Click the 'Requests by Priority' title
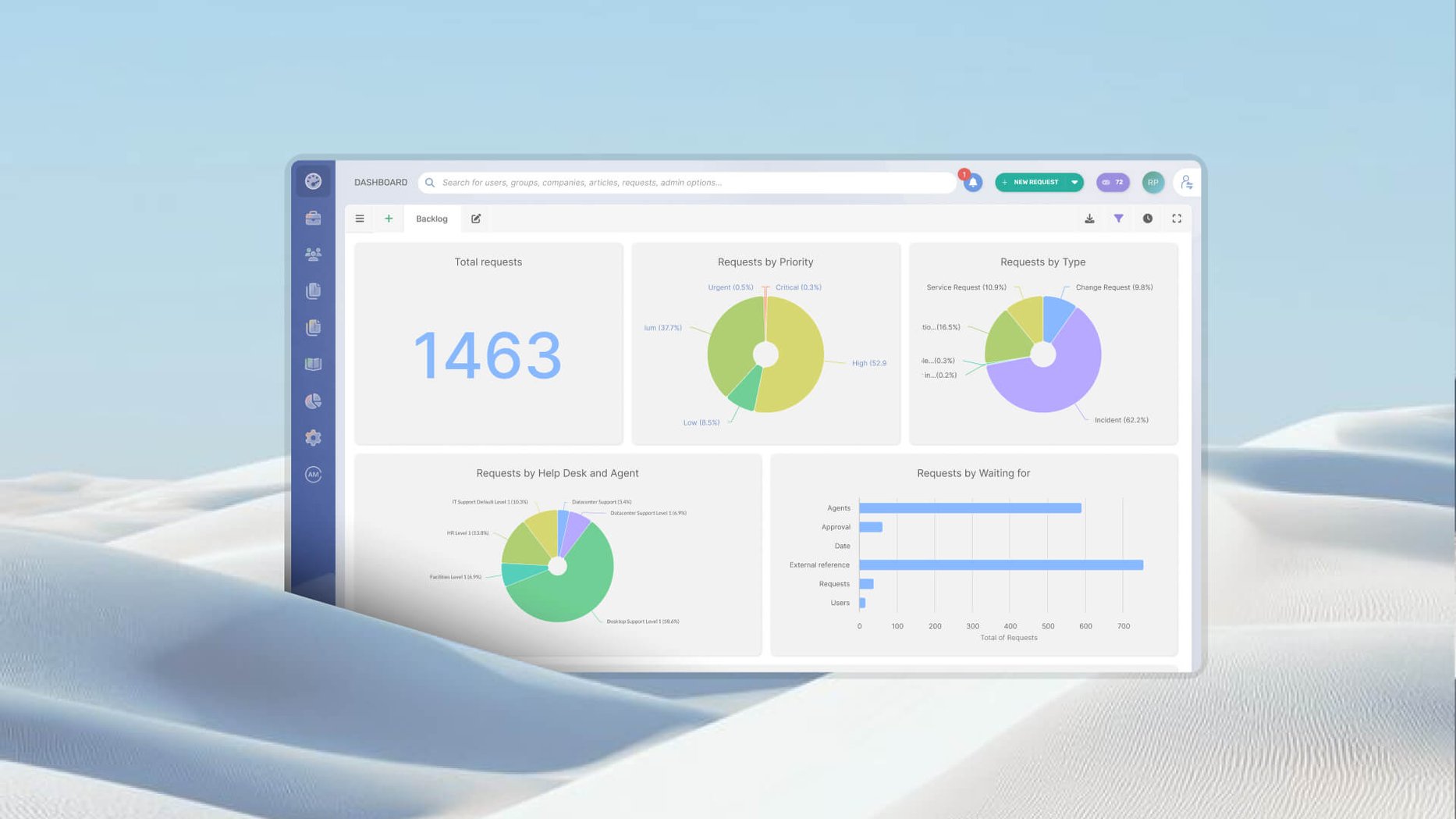Viewport: 1456px width, 819px height. point(765,262)
